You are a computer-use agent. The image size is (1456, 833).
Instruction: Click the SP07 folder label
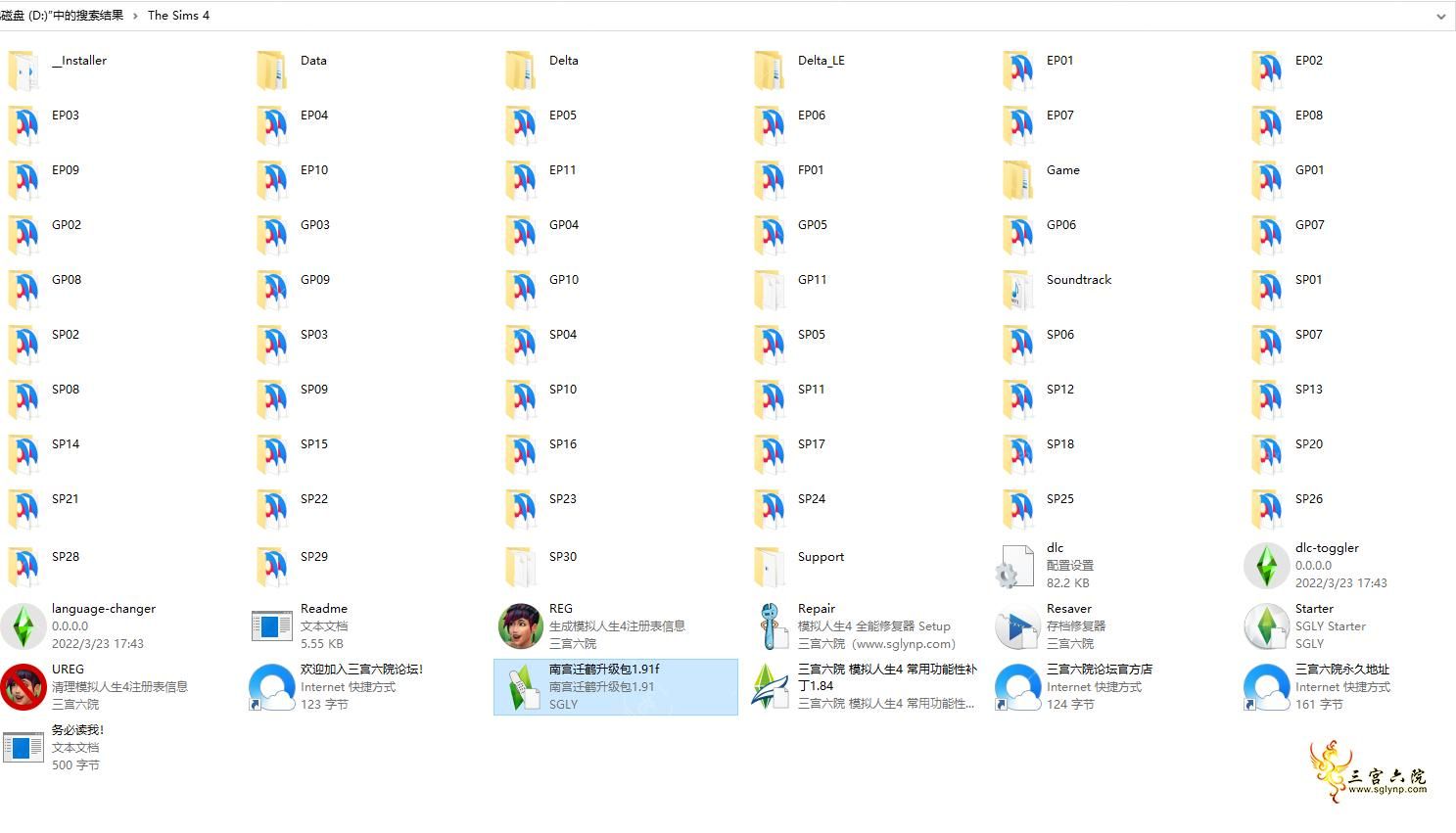(x=1308, y=335)
